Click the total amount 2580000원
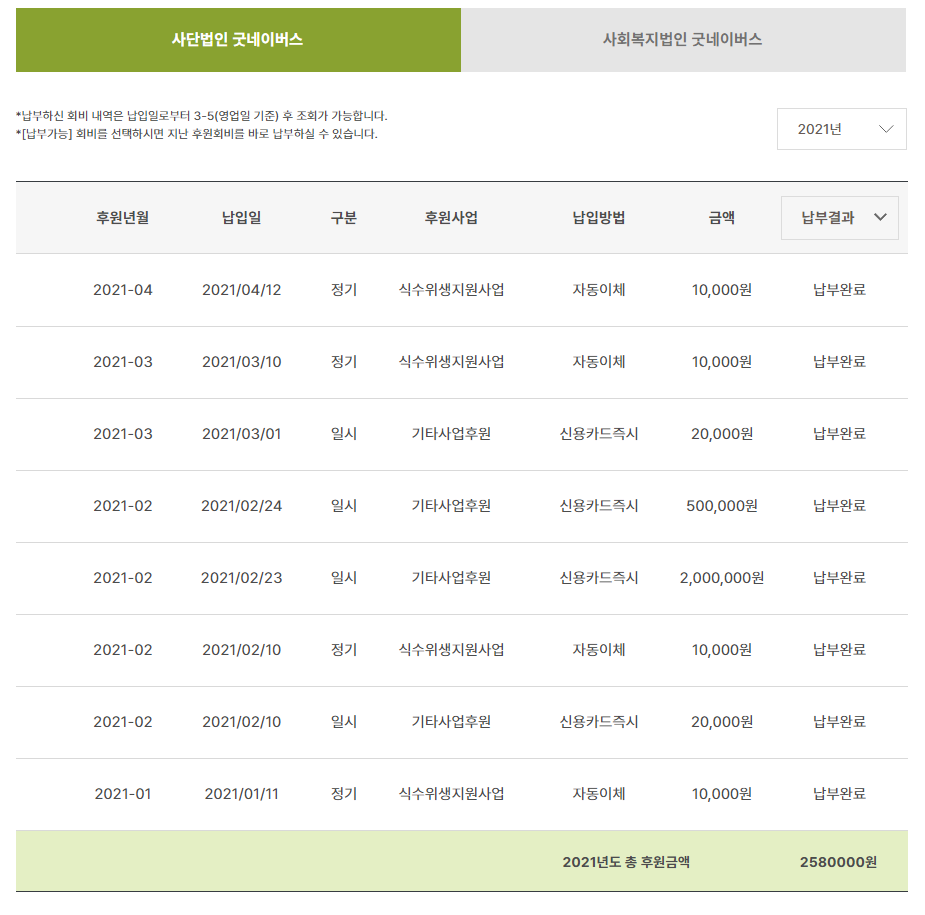The width and height of the screenshot is (925, 915). (x=838, y=862)
